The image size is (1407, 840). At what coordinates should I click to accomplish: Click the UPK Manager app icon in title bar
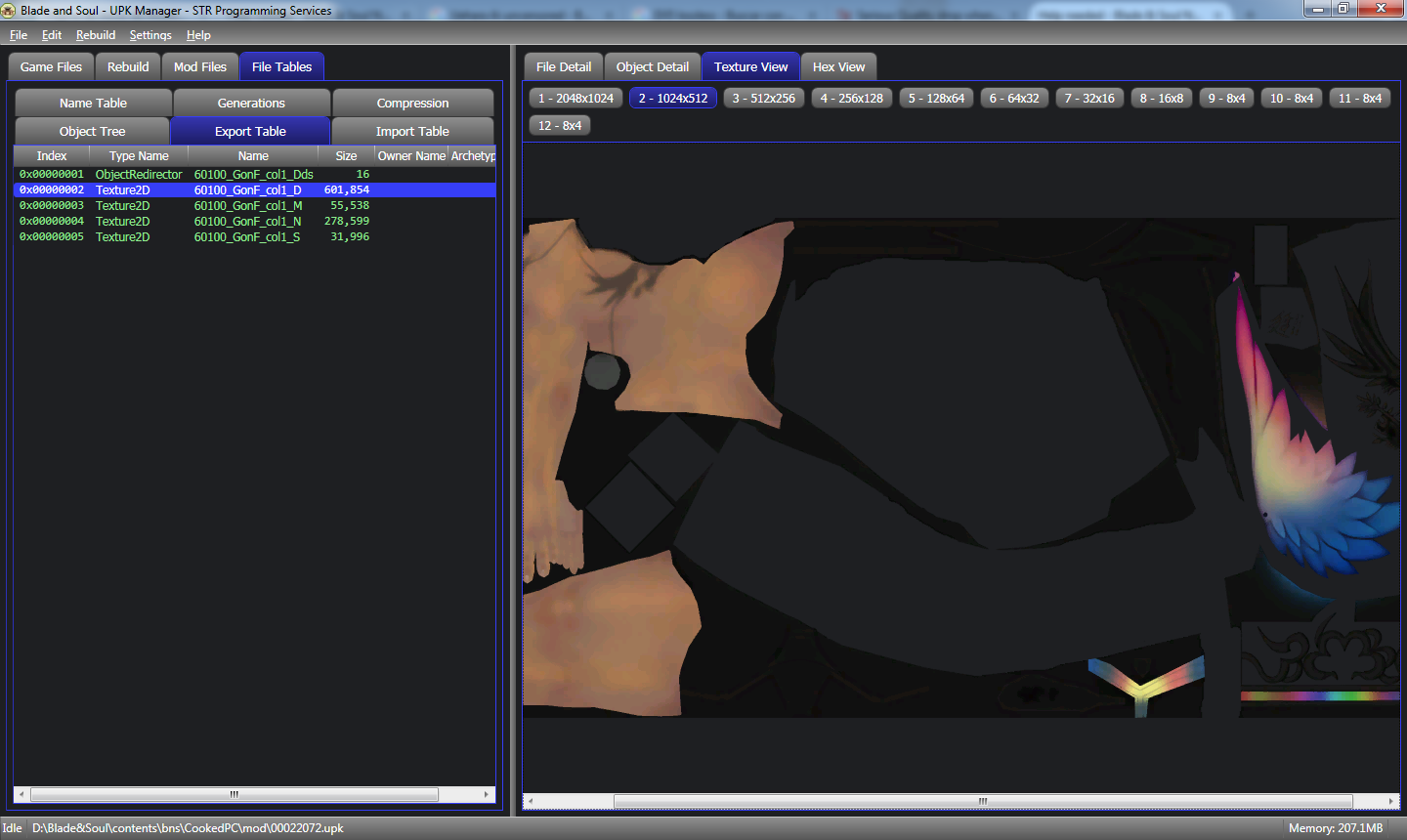click(9, 10)
